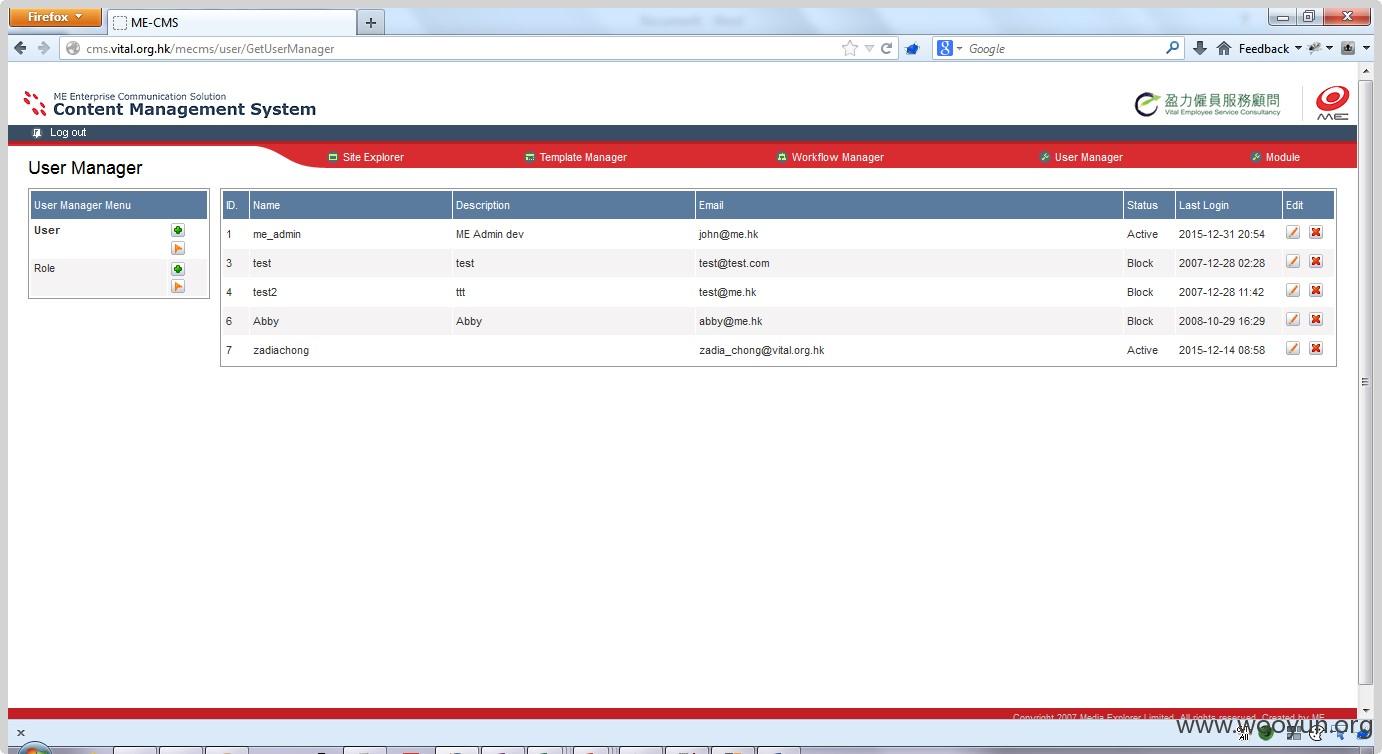Bookmark this page with the star
The height and width of the screenshot is (754, 1382).
(849, 48)
